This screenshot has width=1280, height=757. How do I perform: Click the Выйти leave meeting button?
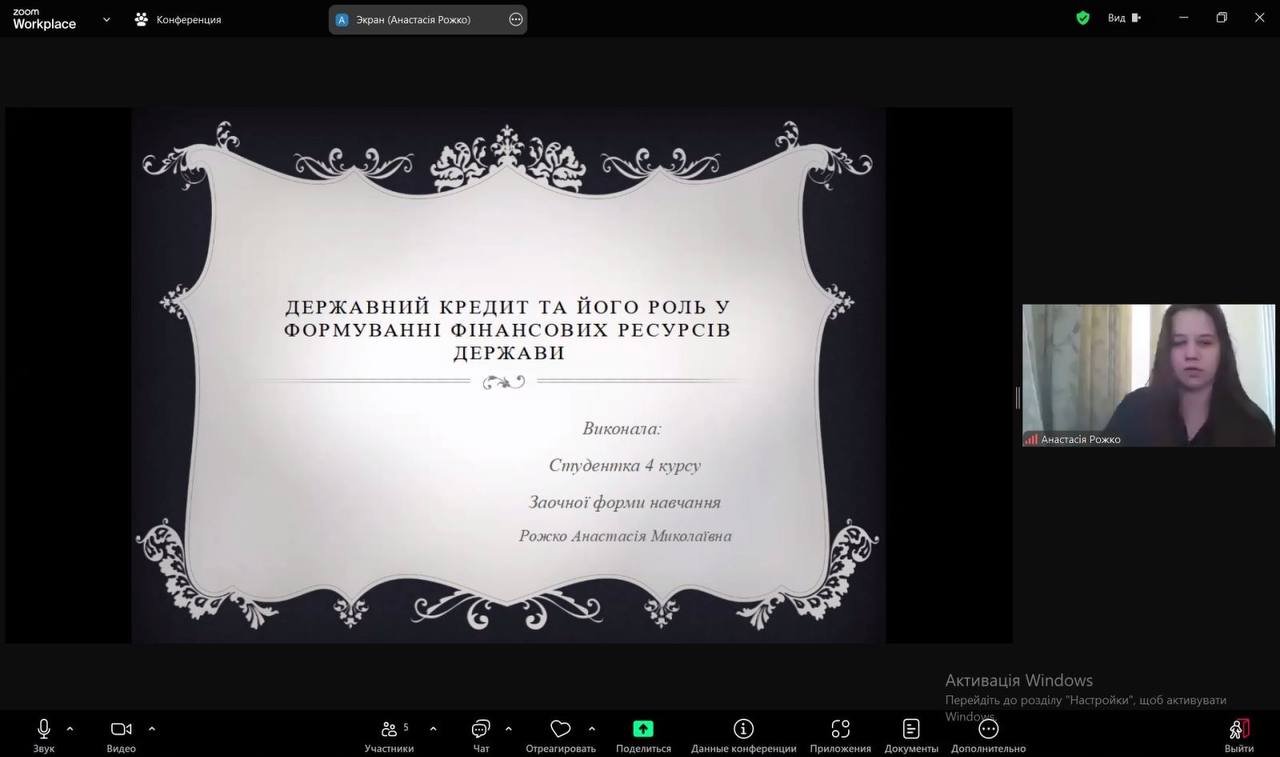coord(1239,730)
